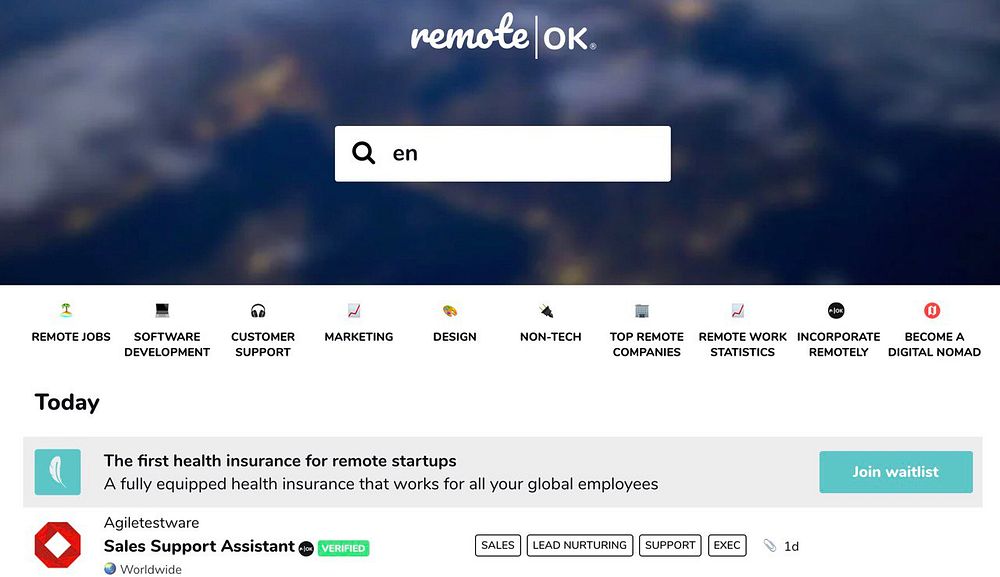Open DESIGN jobs
Image resolution: width=1000 pixels, height=577 pixels.
[455, 337]
